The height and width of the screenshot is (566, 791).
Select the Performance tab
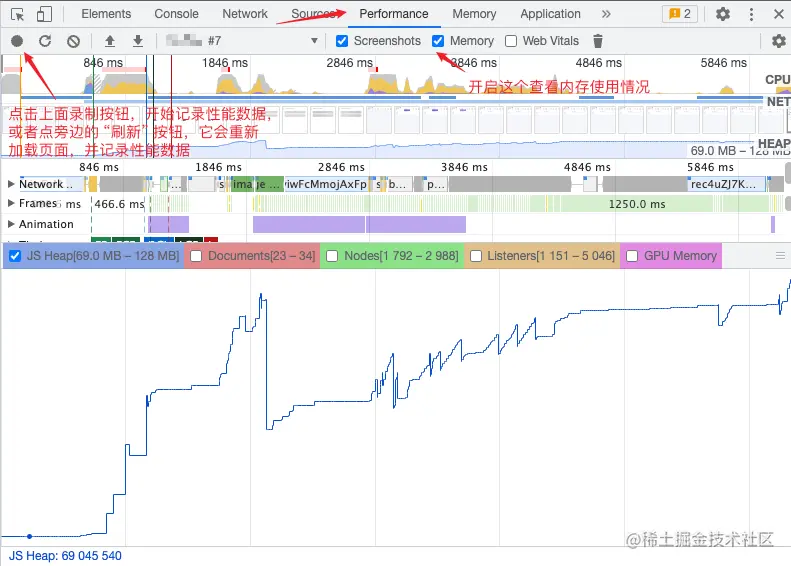tap(394, 14)
